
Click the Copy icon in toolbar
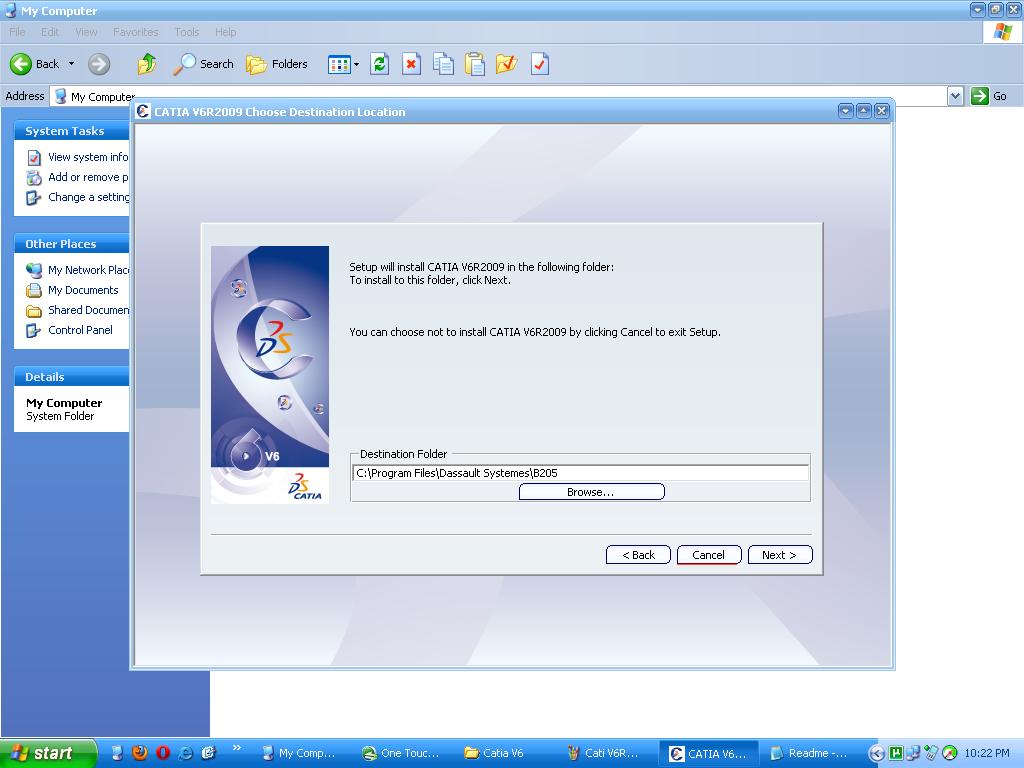pyautogui.click(x=443, y=64)
